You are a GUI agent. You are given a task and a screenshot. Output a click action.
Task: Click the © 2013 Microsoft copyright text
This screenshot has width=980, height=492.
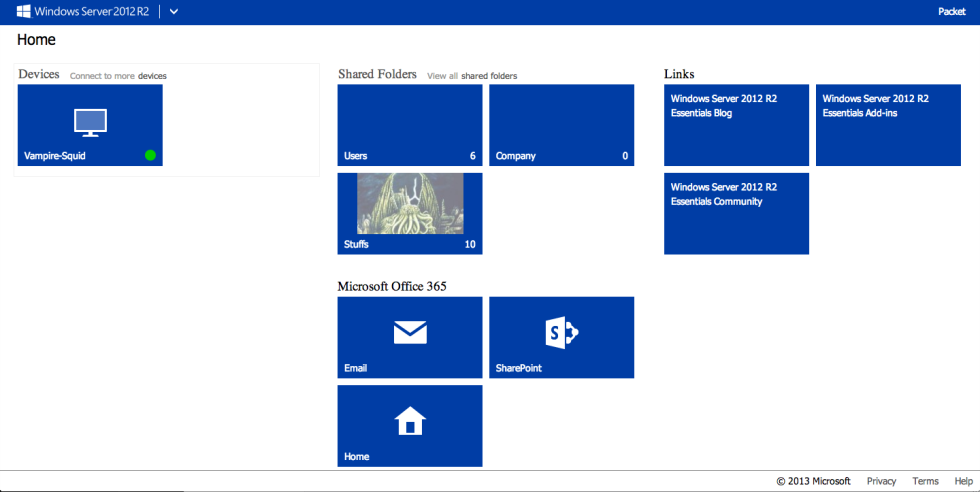point(813,481)
